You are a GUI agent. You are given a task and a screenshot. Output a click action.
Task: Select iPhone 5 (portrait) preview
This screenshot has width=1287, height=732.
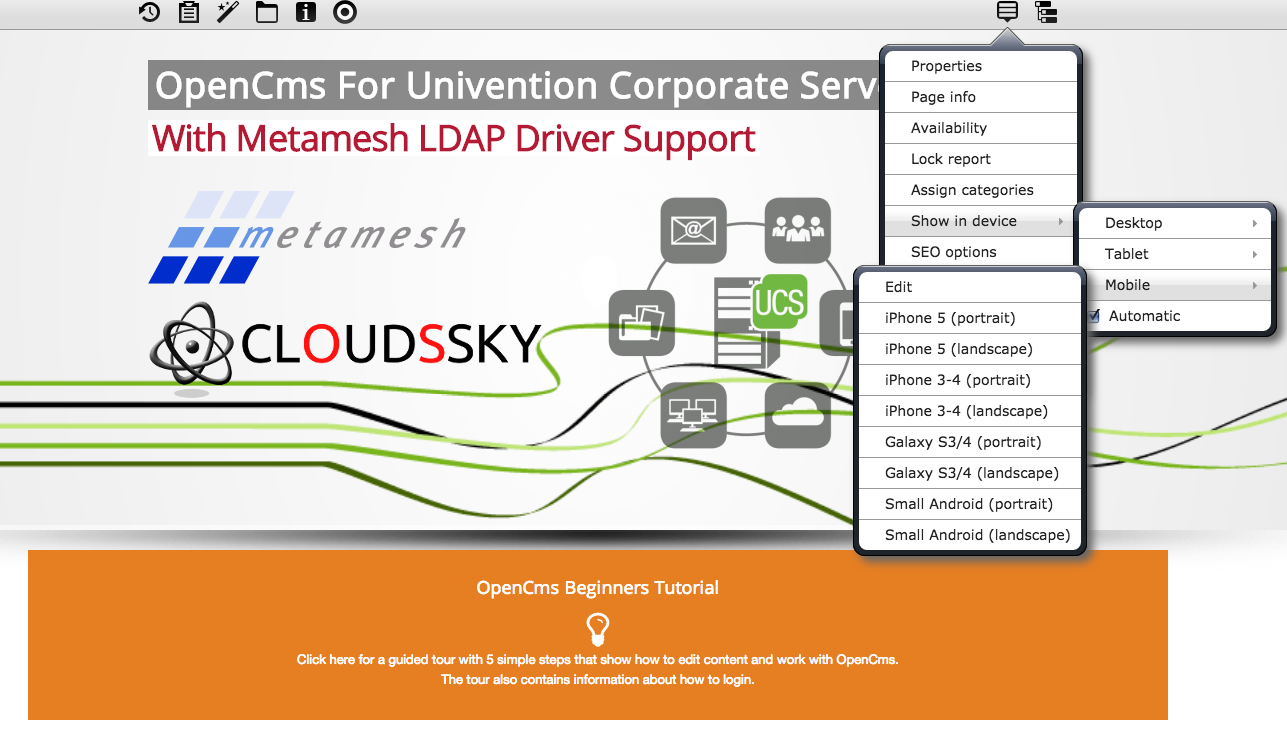click(970, 318)
